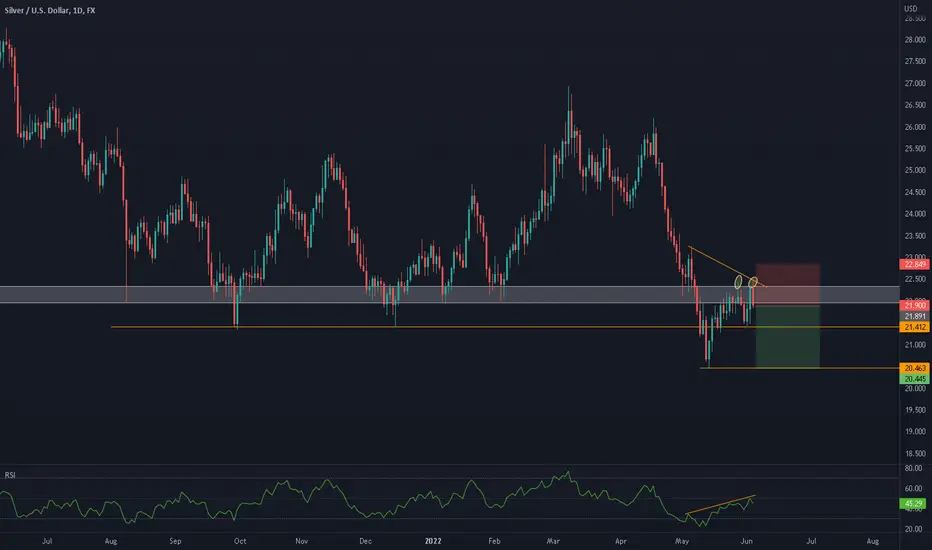Click the 20.00 RSI axis tick
This screenshot has width=932, height=550.
pyautogui.click(x=914, y=529)
